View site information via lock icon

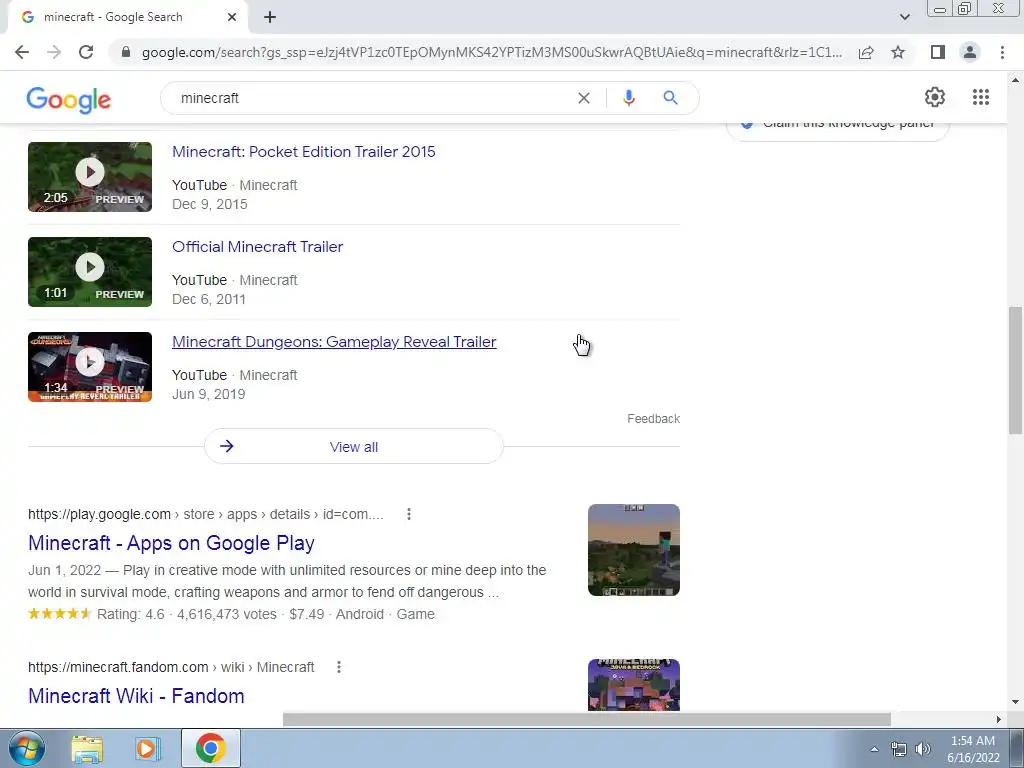pos(126,52)
